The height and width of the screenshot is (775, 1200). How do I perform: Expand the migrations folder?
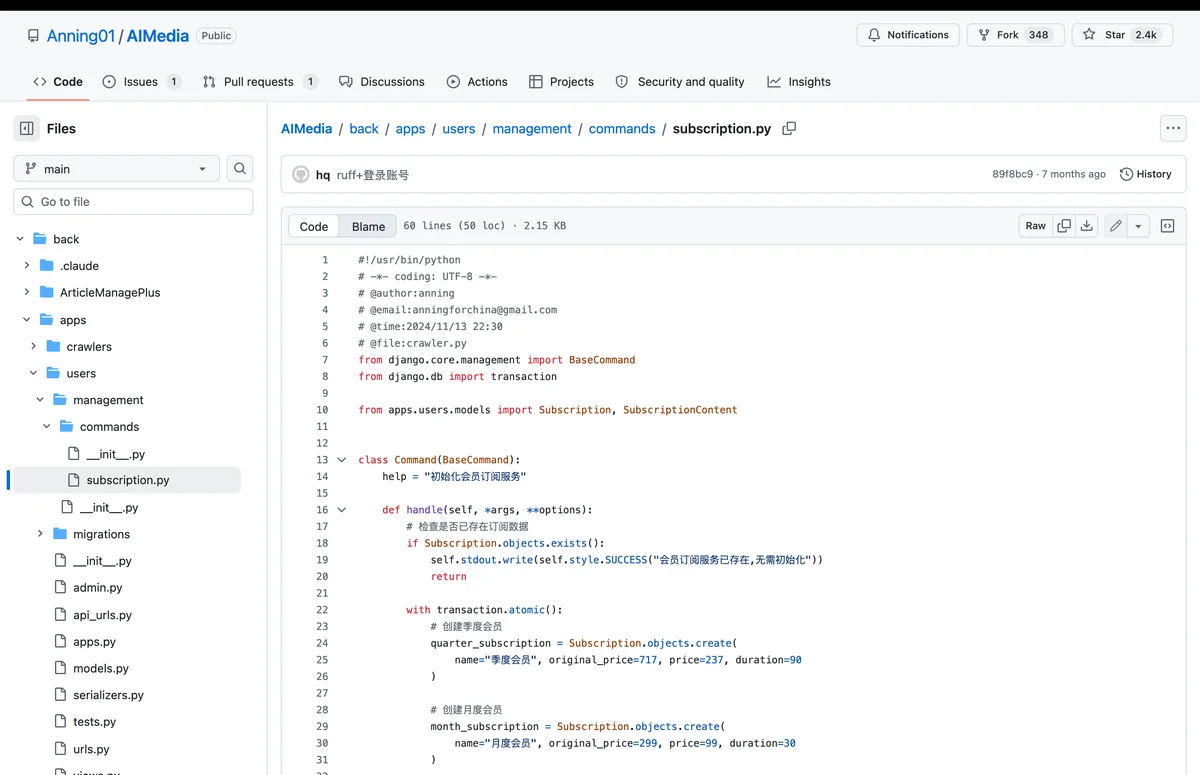pyautogui.click(x=40, y=534)
